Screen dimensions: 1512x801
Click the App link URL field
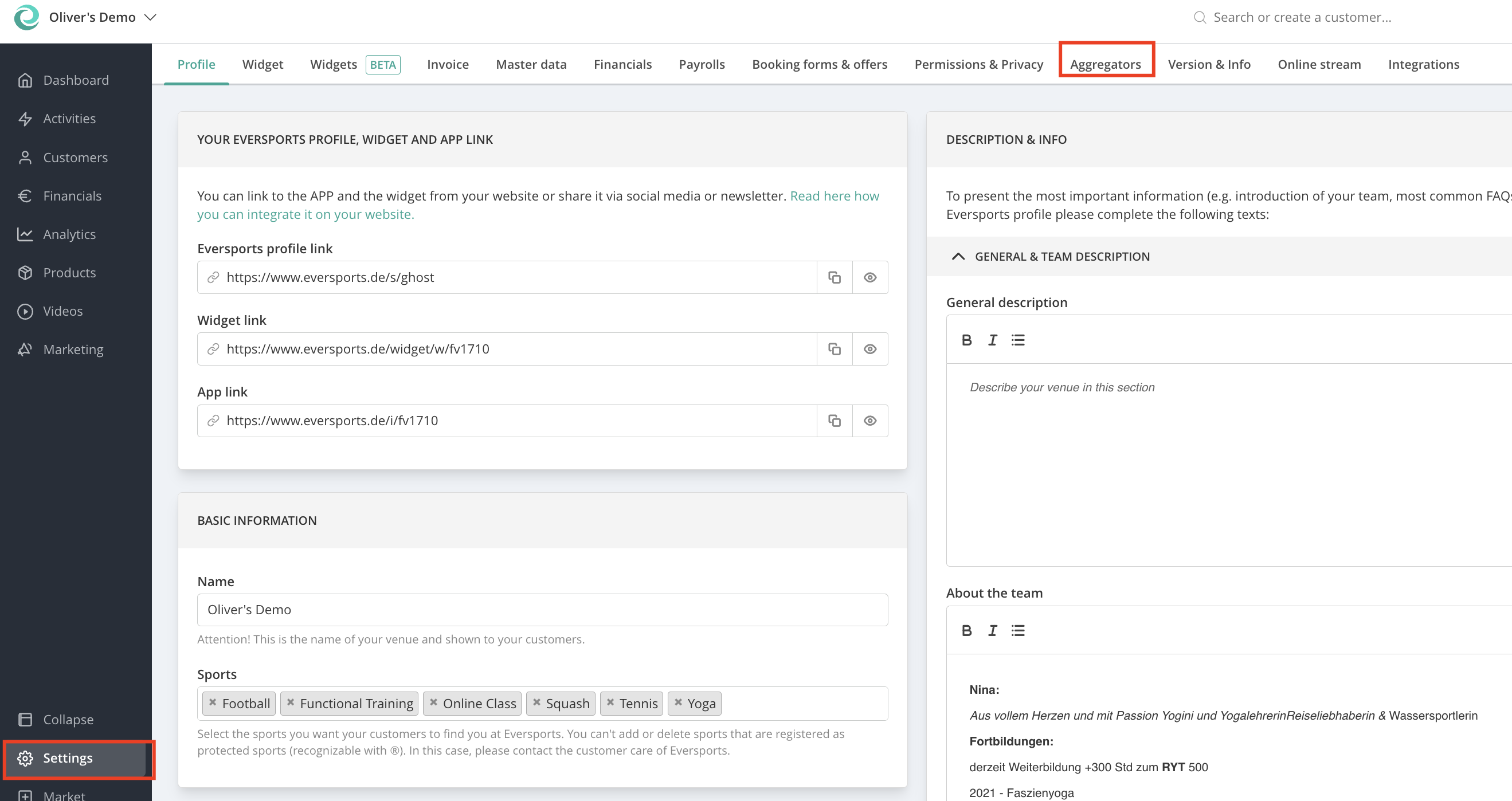click(x=507, y=420)
